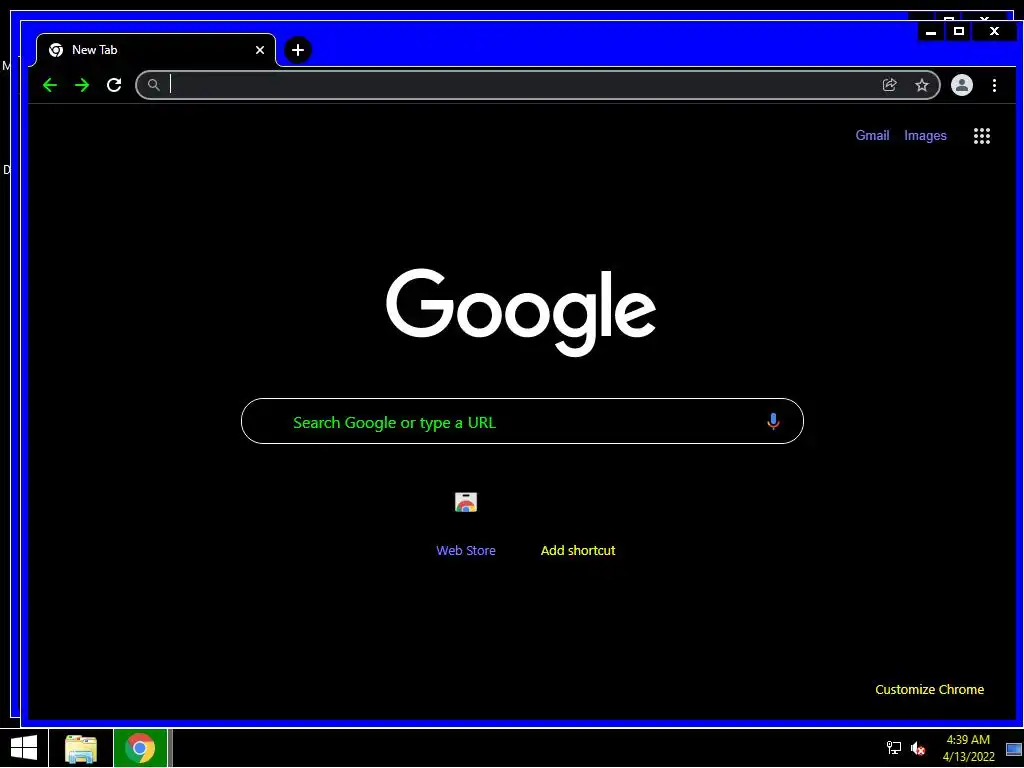Image resolution: width=1024 pixels, height=768 pixels.
Task: Close the front Chrome window
Action: tap(994, 31)
